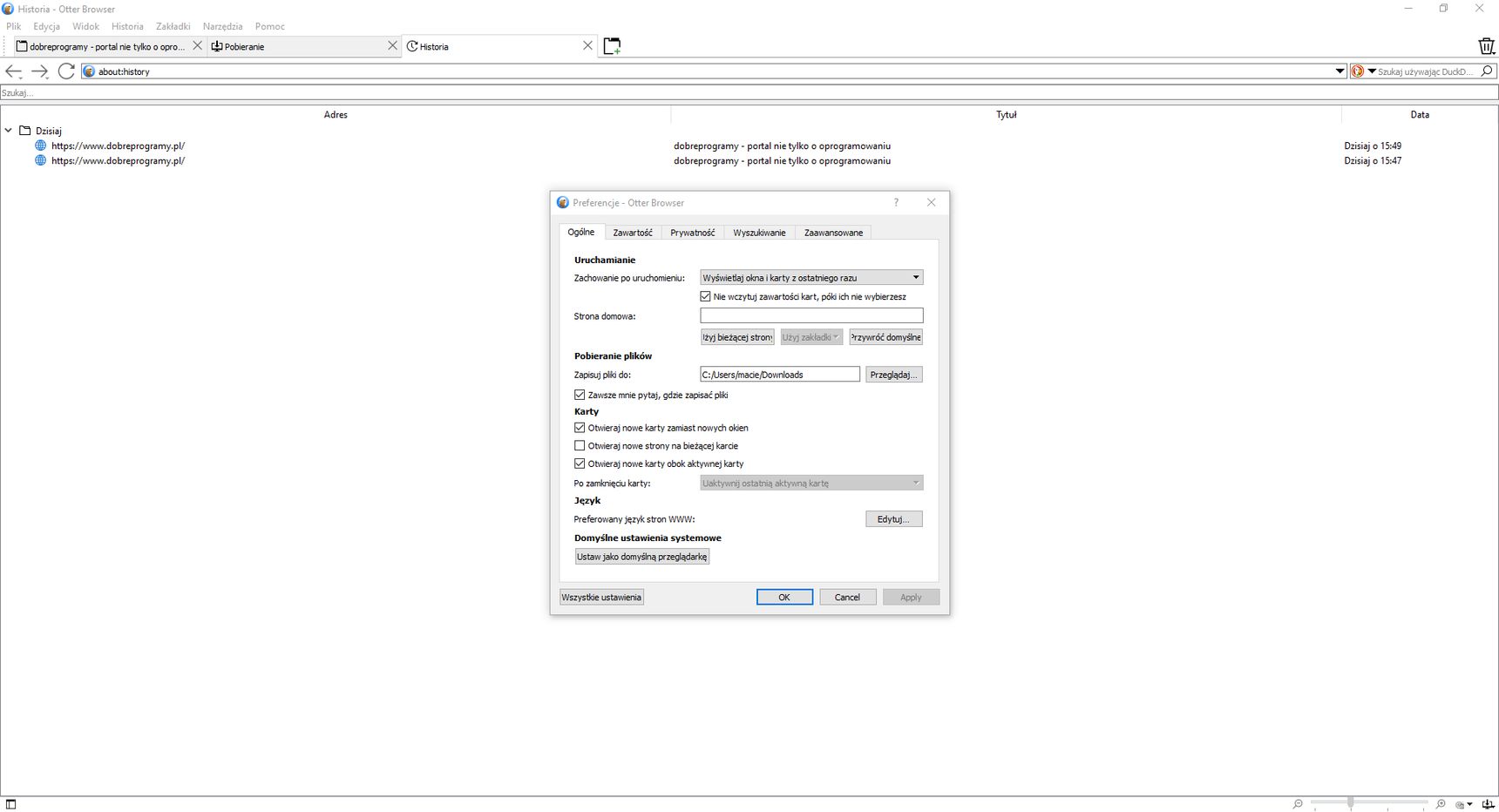Click the Cancel button
This screenshot has width=1499, height=812.
click(847, 597)
